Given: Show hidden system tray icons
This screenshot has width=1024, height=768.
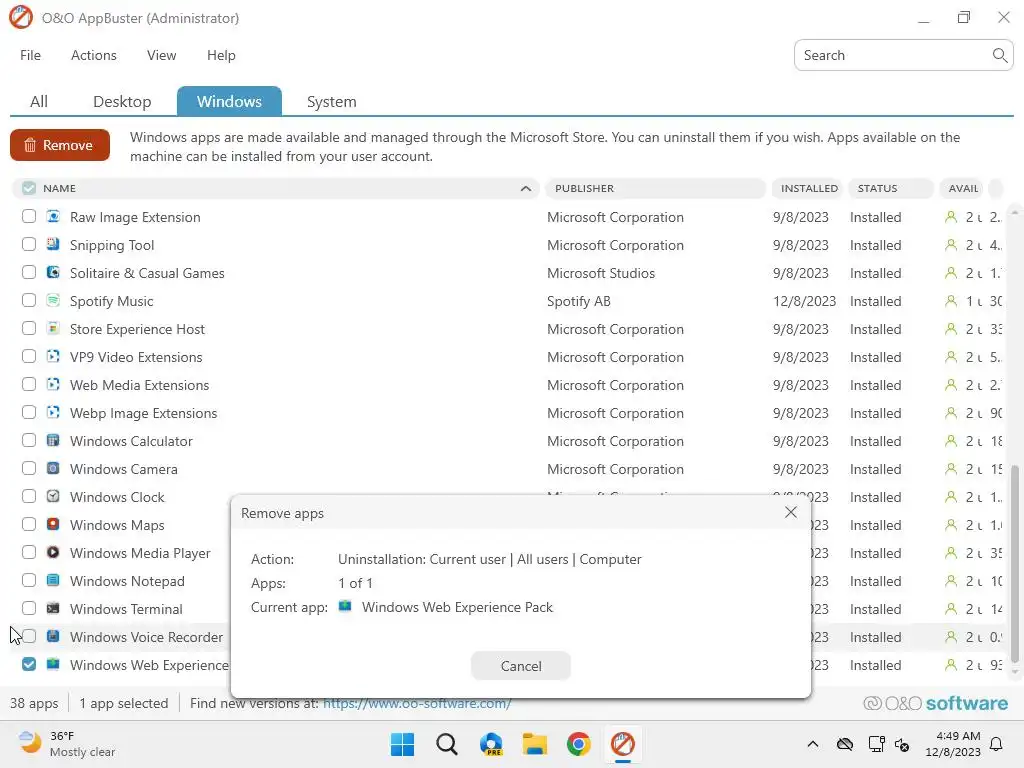Looking at the screenshot, I should (812, 744).
